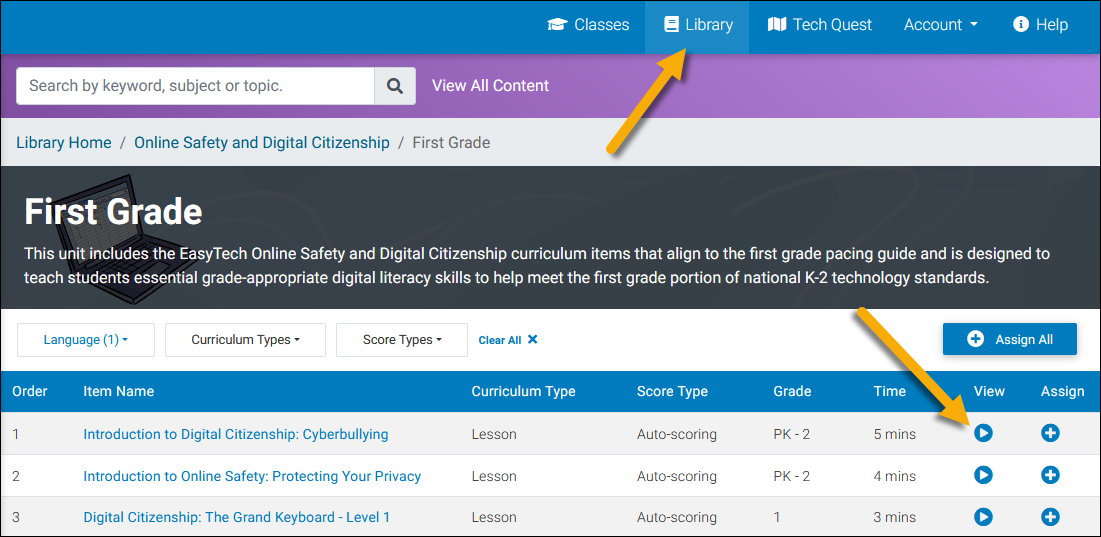Play the Cyberbullying lesson via View icon
Image resolution: width=1101 pixels, height=537 pixels.
[x=983, y=433]
